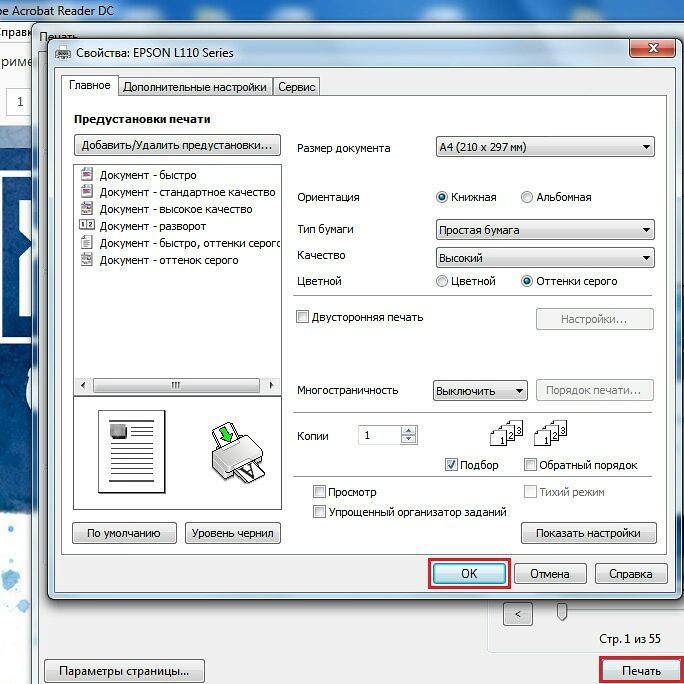The width and height of the screenshot is (684, 684).
Task: Click Печать button in the print dialog
Action: click(641, 670)
